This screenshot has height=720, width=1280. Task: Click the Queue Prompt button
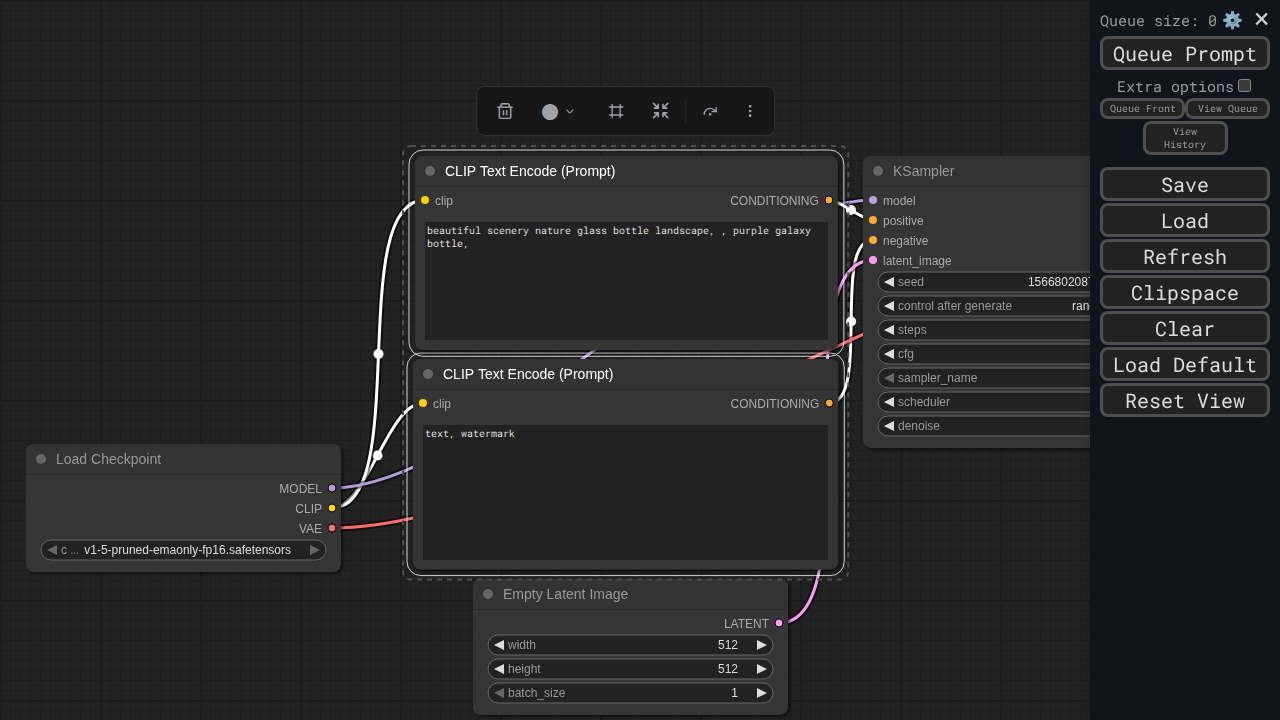pos(1185,53)
